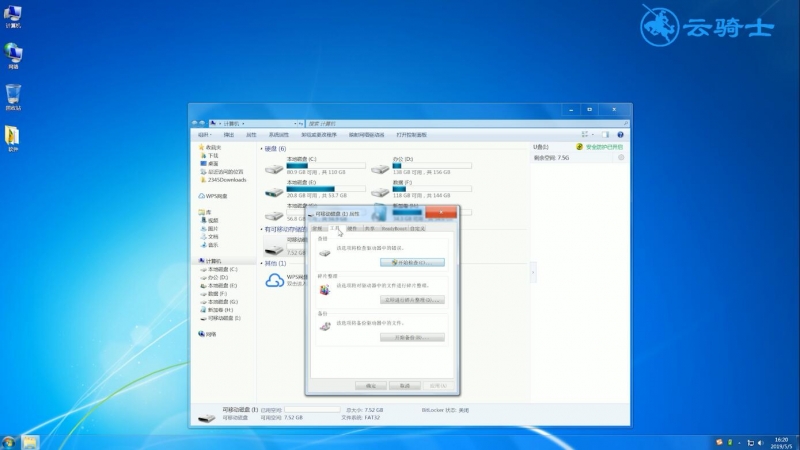Click 取消 in the properties dialog
The height and width of the screenshot is (450, 800).
[405, 386]
